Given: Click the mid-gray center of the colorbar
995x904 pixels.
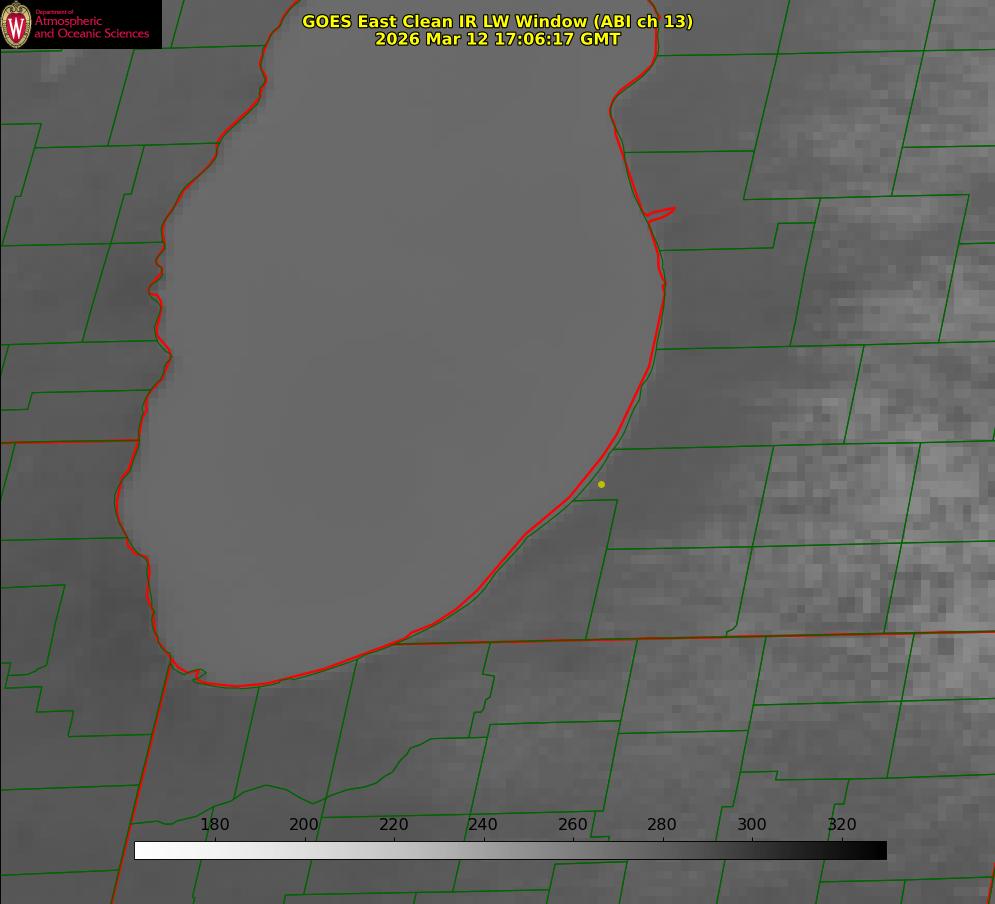Looking at the screenshot, I should click(510, 850).
